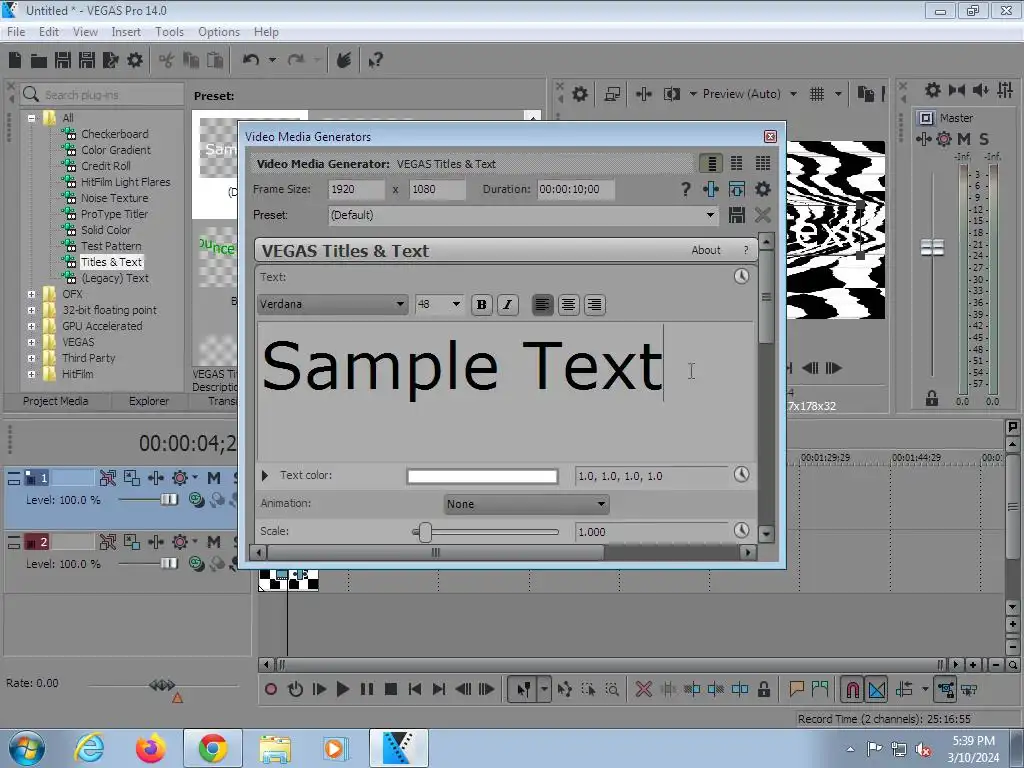Select Noise Texture generator
The width and height of the screenshot is (1024, 768).
point(114,198)
